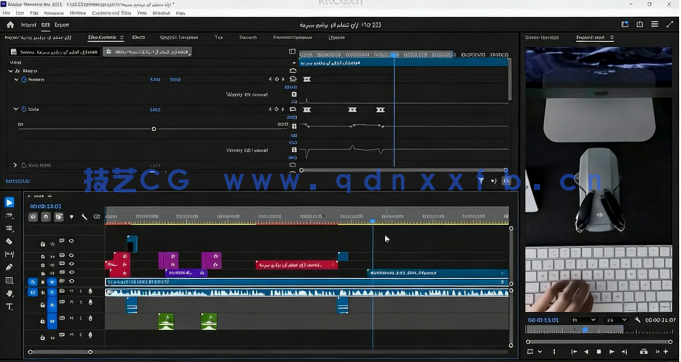This screenshot has width=681, height=362.
Task: Select the Hand tool
Action: click(9, 293)
